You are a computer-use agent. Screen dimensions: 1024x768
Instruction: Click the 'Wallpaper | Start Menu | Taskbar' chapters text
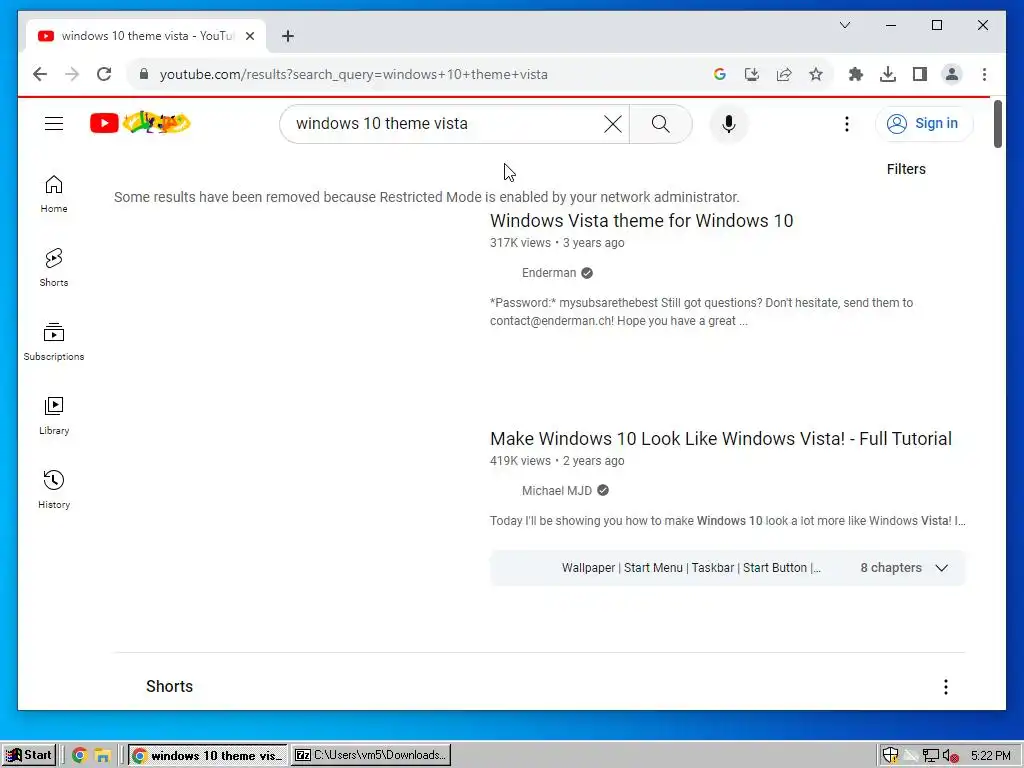(x=691, y=568)
